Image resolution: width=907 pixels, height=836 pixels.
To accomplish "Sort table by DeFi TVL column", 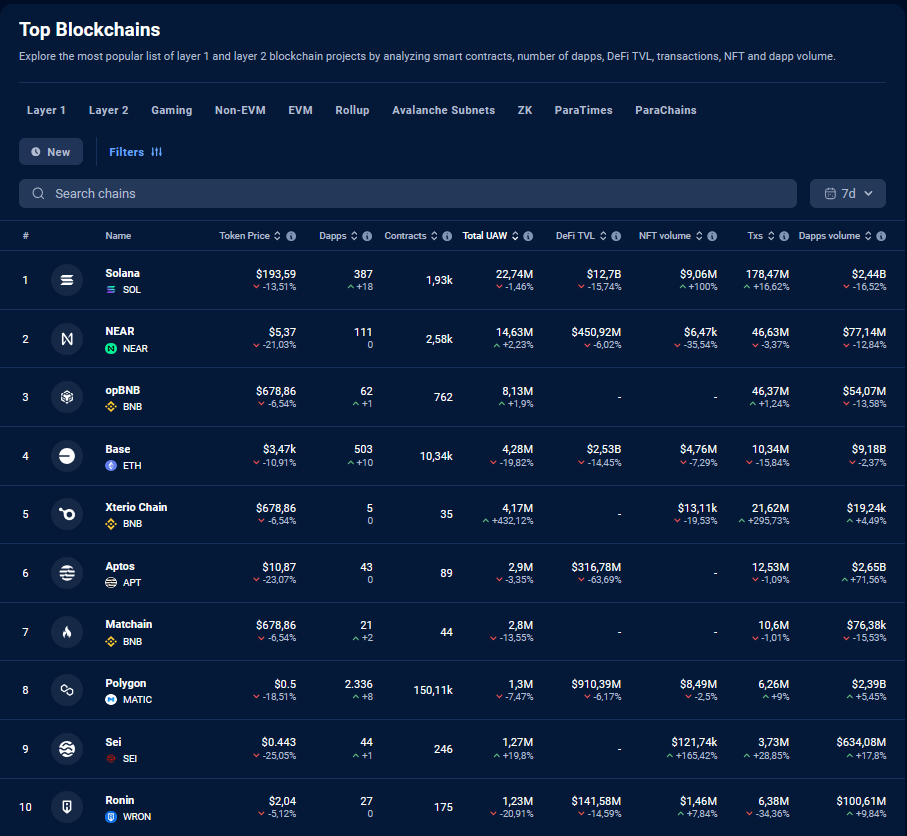I will point(603,236).
